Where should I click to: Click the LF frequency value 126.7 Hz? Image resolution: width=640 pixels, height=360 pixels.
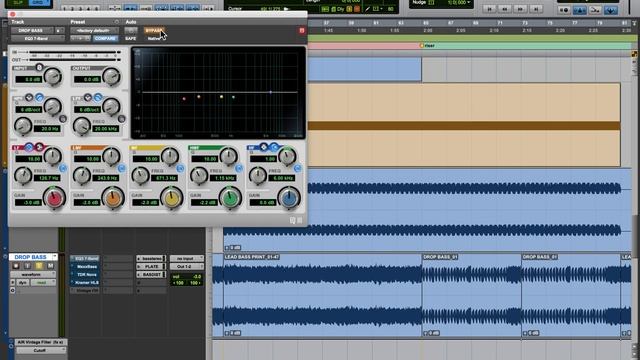coord(47,178)
